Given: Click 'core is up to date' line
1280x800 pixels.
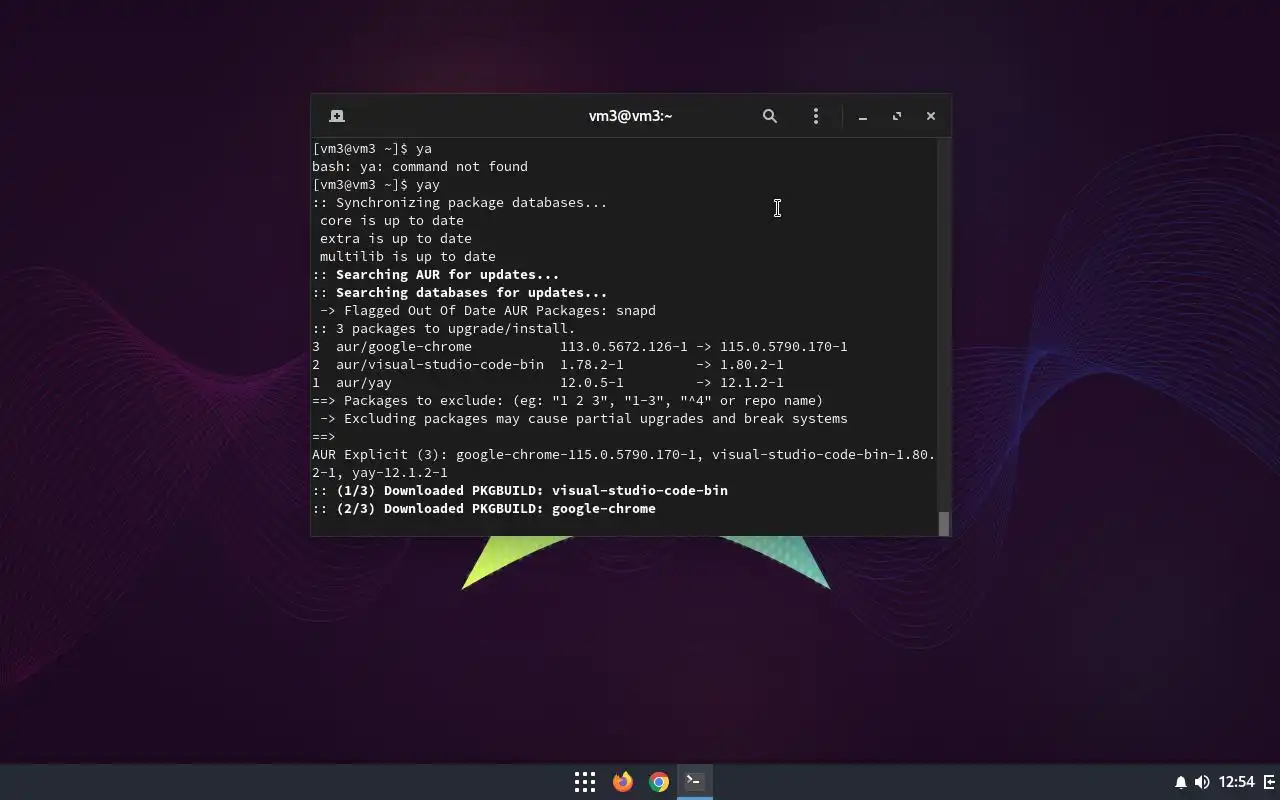Looking at the screenshot, I should [x=392, y=221].
